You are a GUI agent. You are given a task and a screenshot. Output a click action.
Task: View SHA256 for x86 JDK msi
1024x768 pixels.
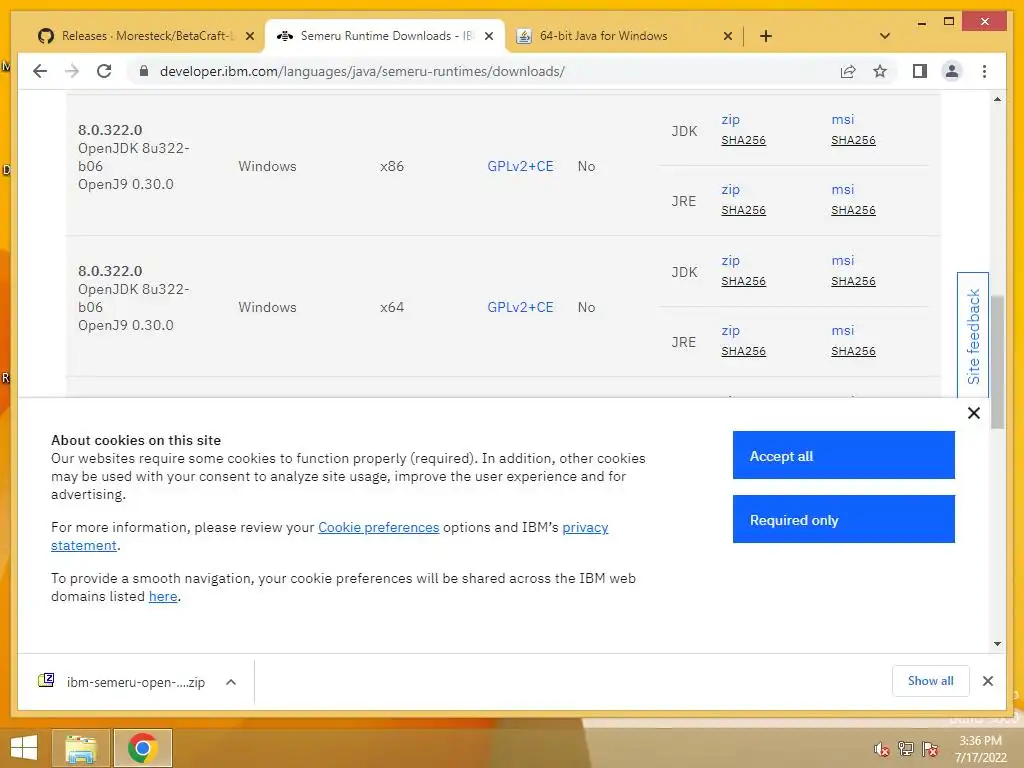(853, 140)
